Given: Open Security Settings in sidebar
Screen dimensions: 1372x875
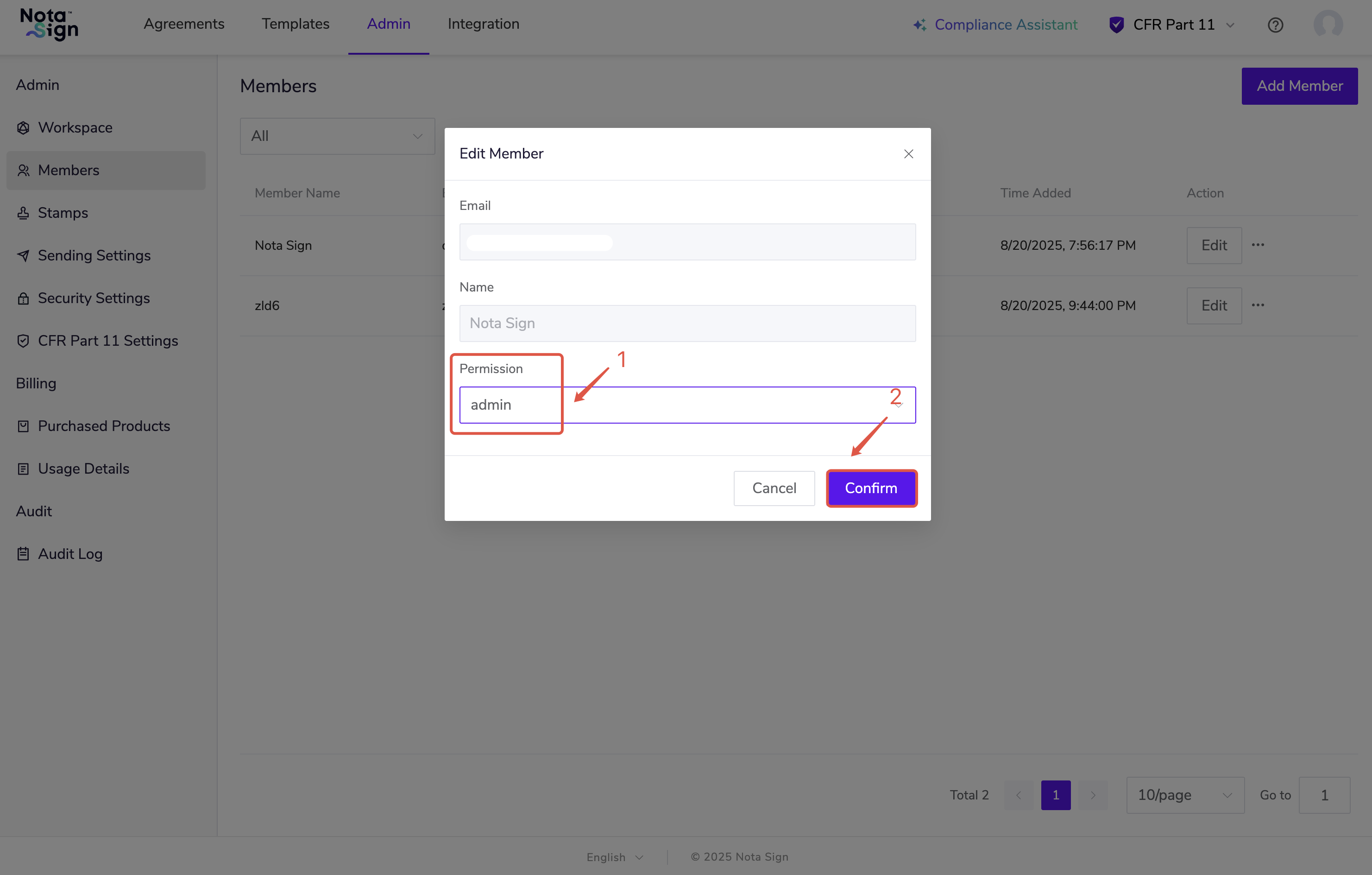Looking at the screenshot, I should (94, 298).
